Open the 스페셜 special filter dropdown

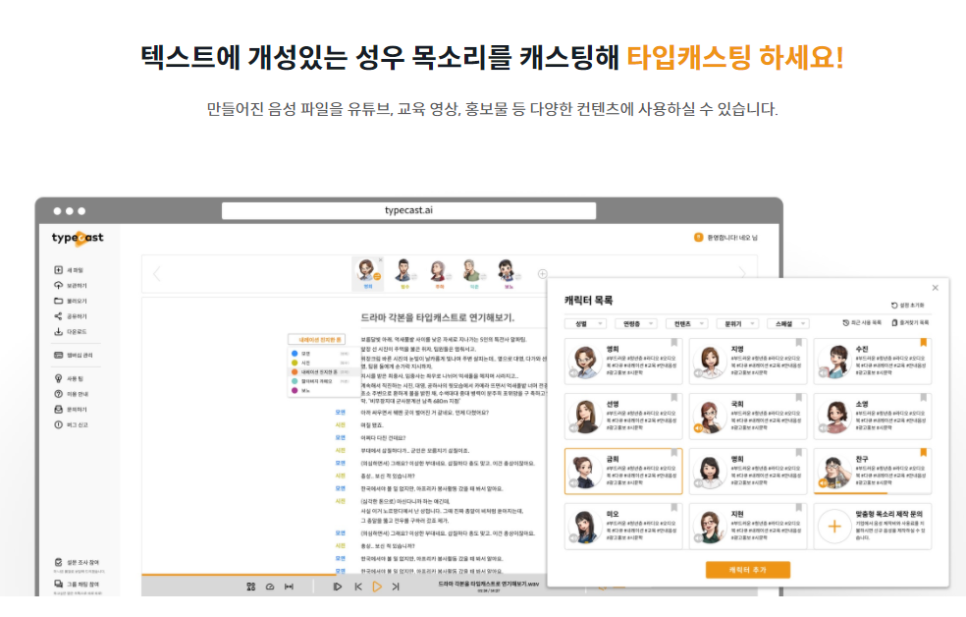pos(788,323)
